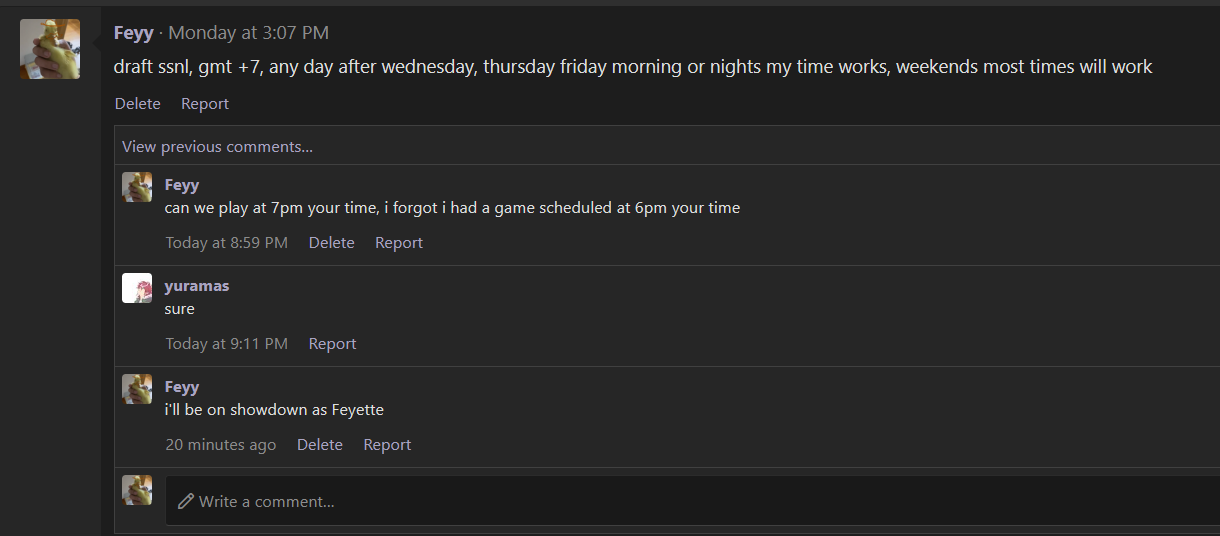Image resolution: width=1220 pixels, height=536 pixels.
Task: Report the Feyette showdown comment
Action: tap(387, 445)
